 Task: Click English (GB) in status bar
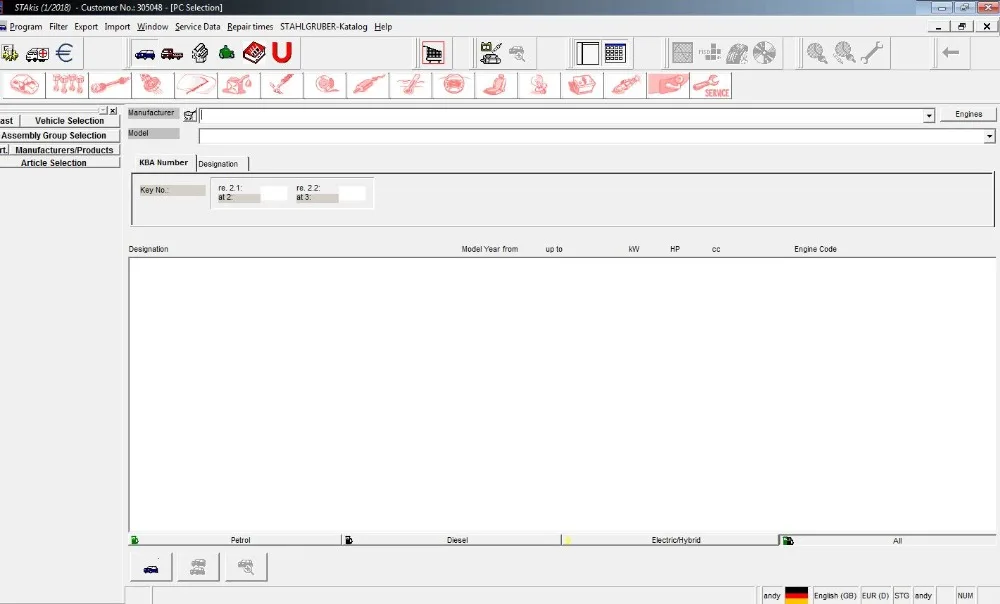tap(834, 596)
